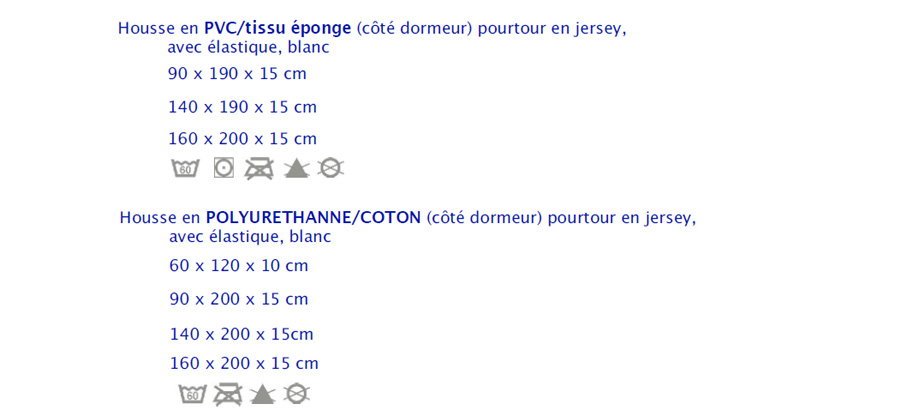Click the do-not-iron icon under PVC housse

click(259, 169)
